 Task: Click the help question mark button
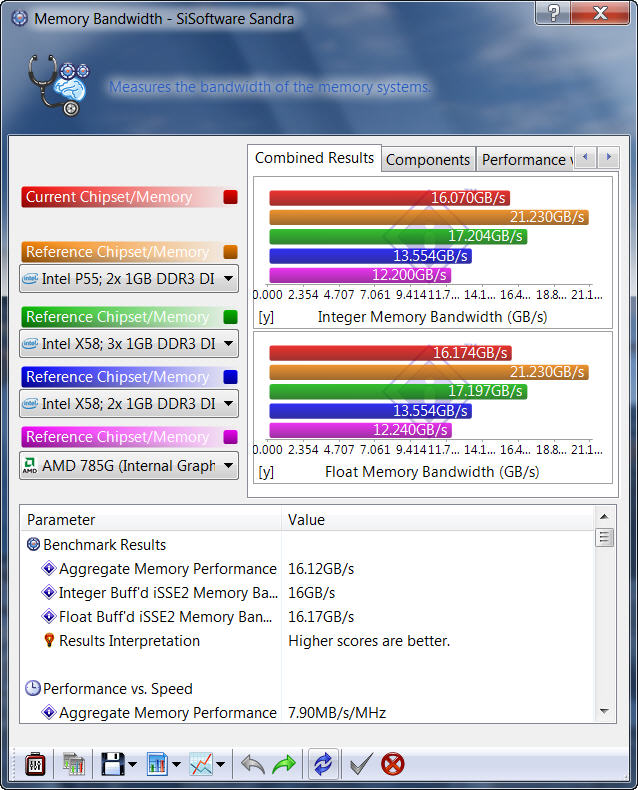point(553,13)
